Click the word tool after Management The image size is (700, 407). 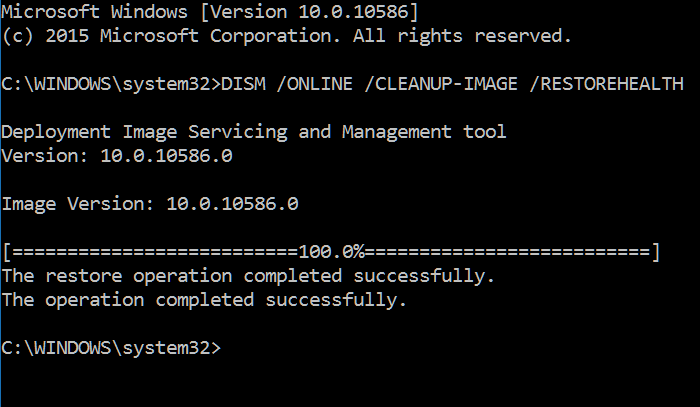coord(485,132)
